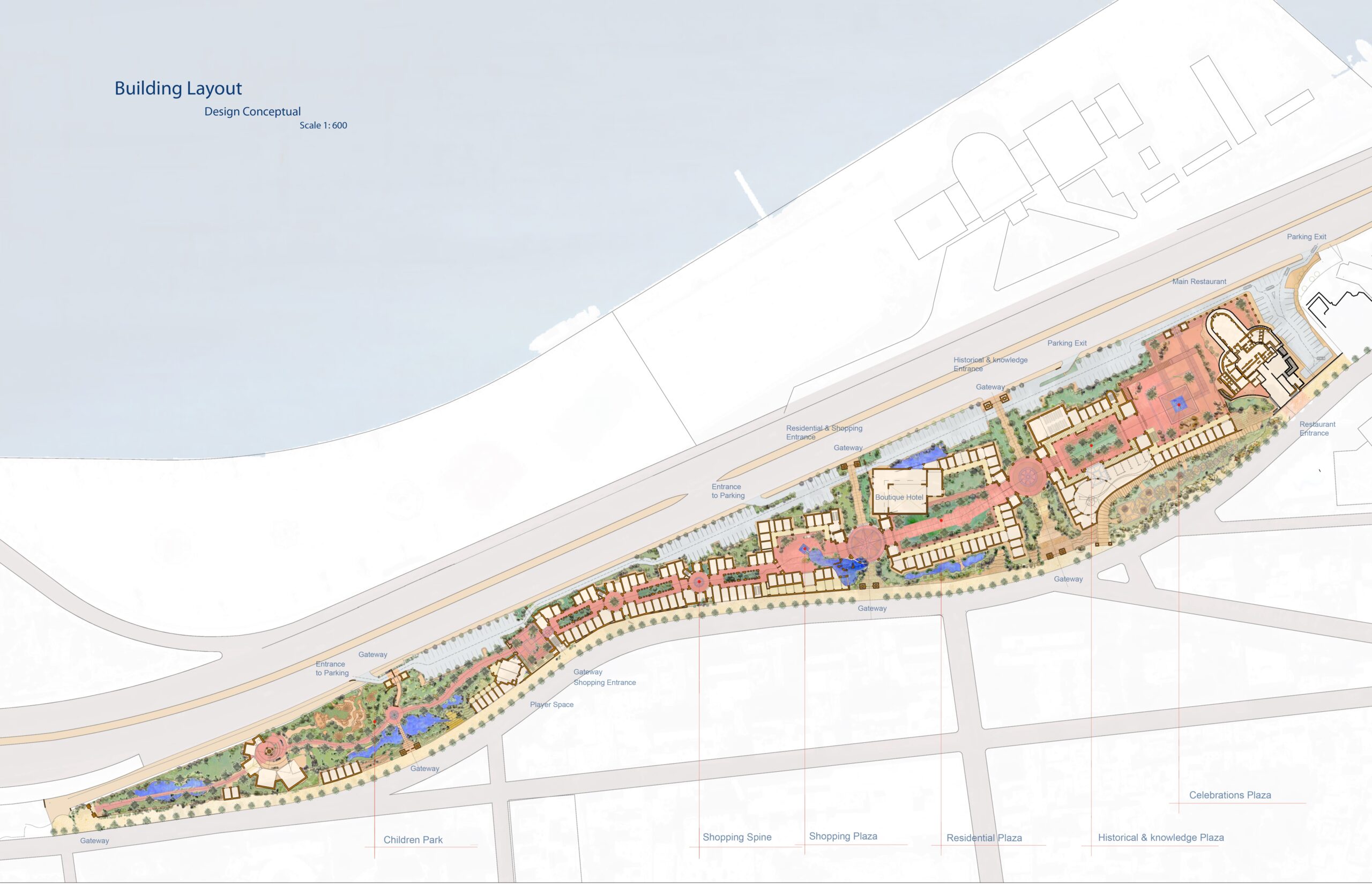1372x887 pixels.
Task: Click the Building Layout title text
Action: coord(178,88)
